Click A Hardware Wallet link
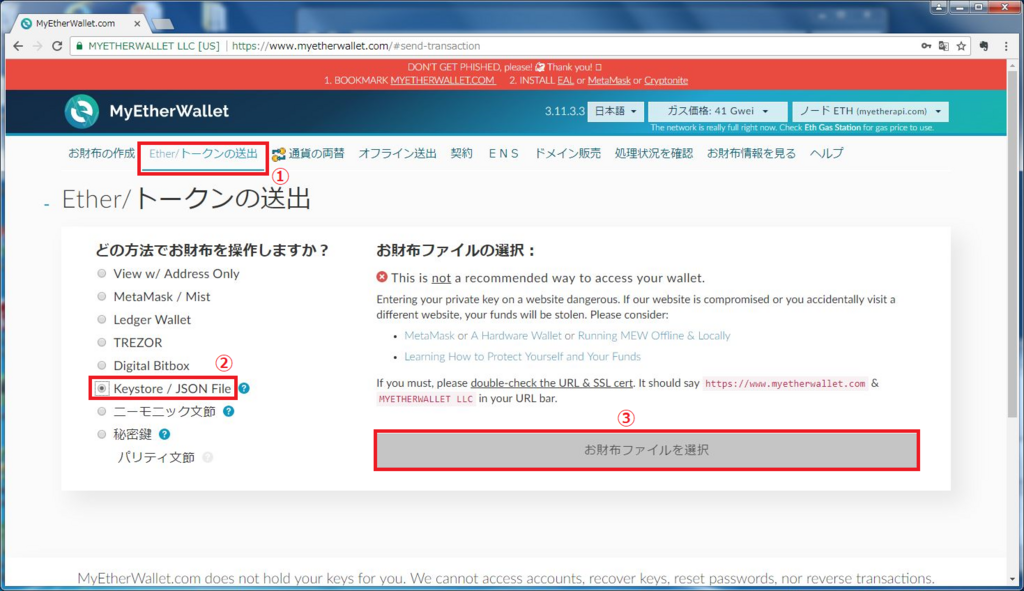1024x591 pixels. [516, 336]
